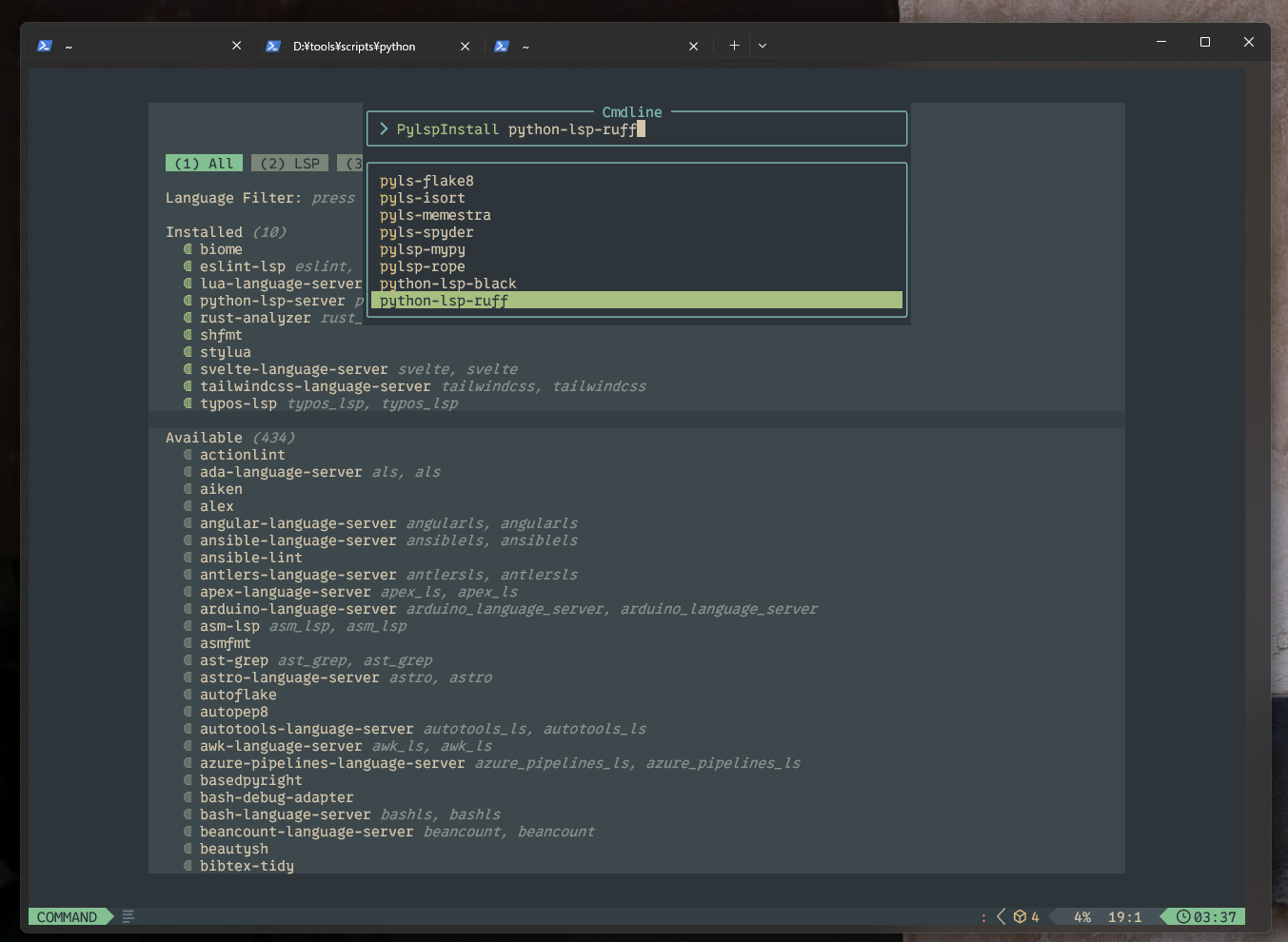Viewport: 1288px width, 942px height.
Task: Click the package icon beside typos-lsp
Action: (x=187, y=402)
